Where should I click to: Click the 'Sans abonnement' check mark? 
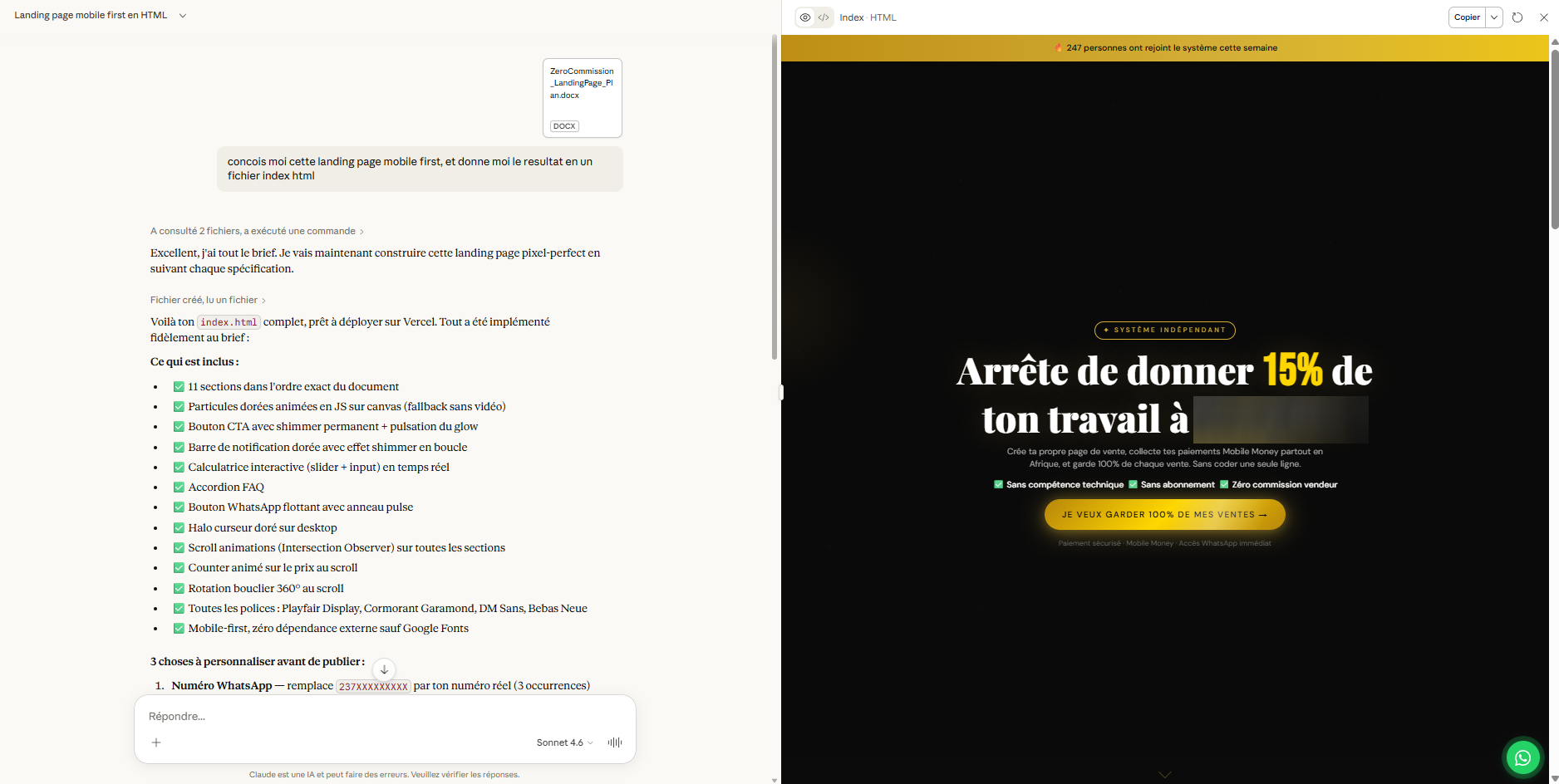click(x=1133, y=484)
